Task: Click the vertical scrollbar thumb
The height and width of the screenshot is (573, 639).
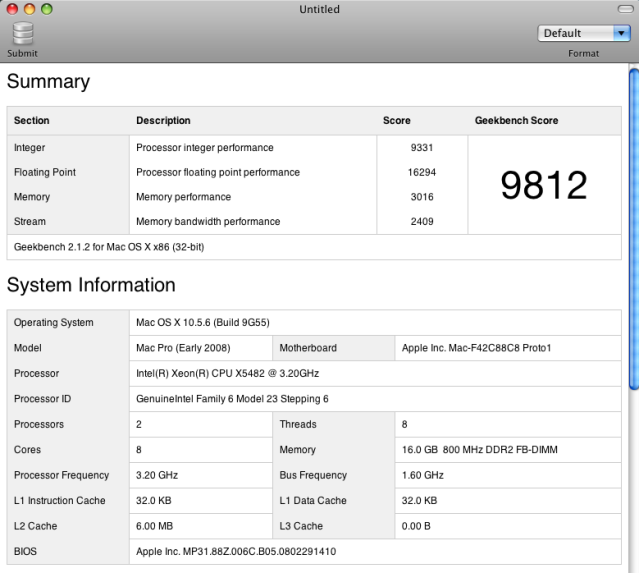Action: pos(634,229)
